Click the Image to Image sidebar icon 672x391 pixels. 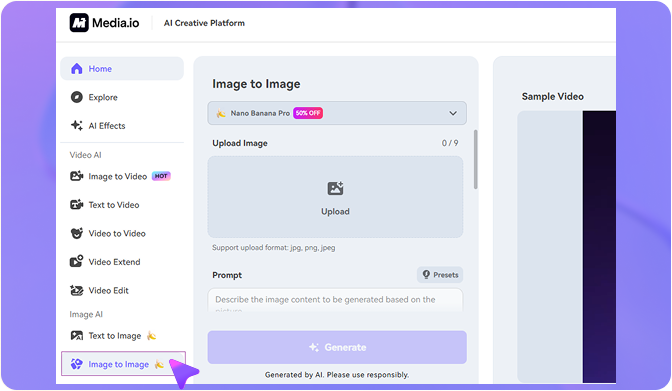[x=77, y=364]
